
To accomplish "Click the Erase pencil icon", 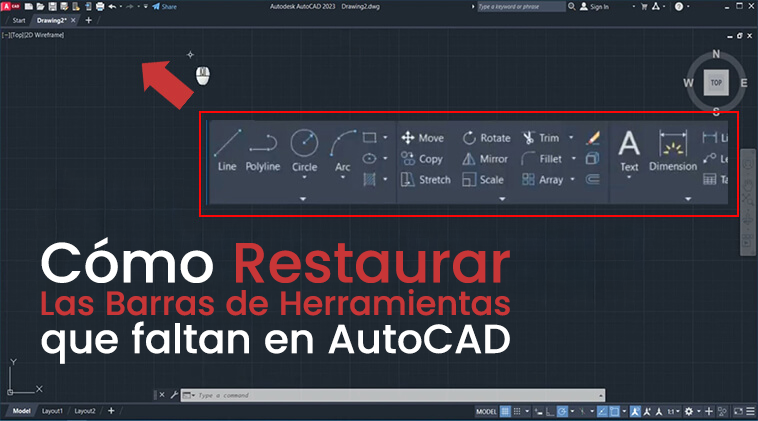I will [x=593, y=138].
